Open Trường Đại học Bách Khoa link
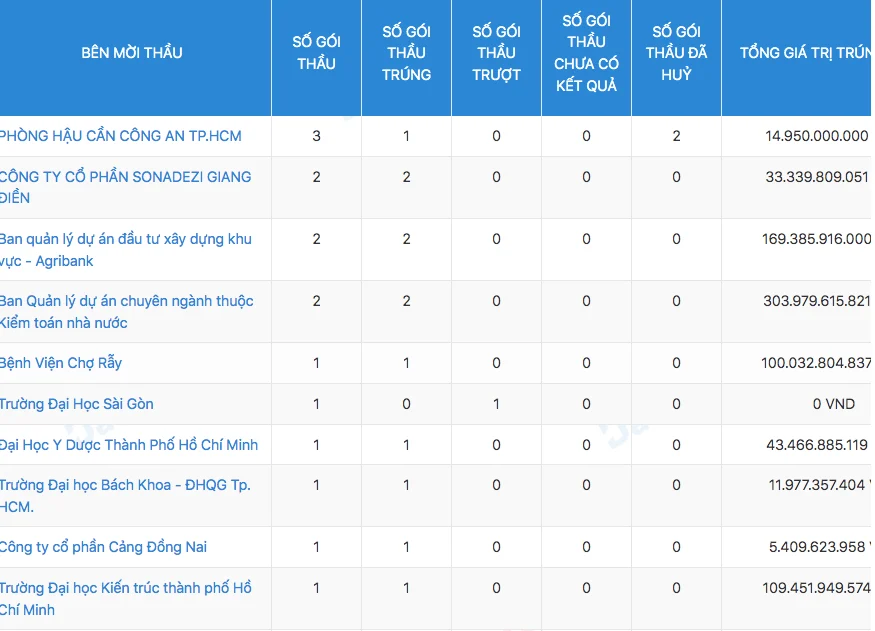The image size is (875, 631). (x=125, y=495)
